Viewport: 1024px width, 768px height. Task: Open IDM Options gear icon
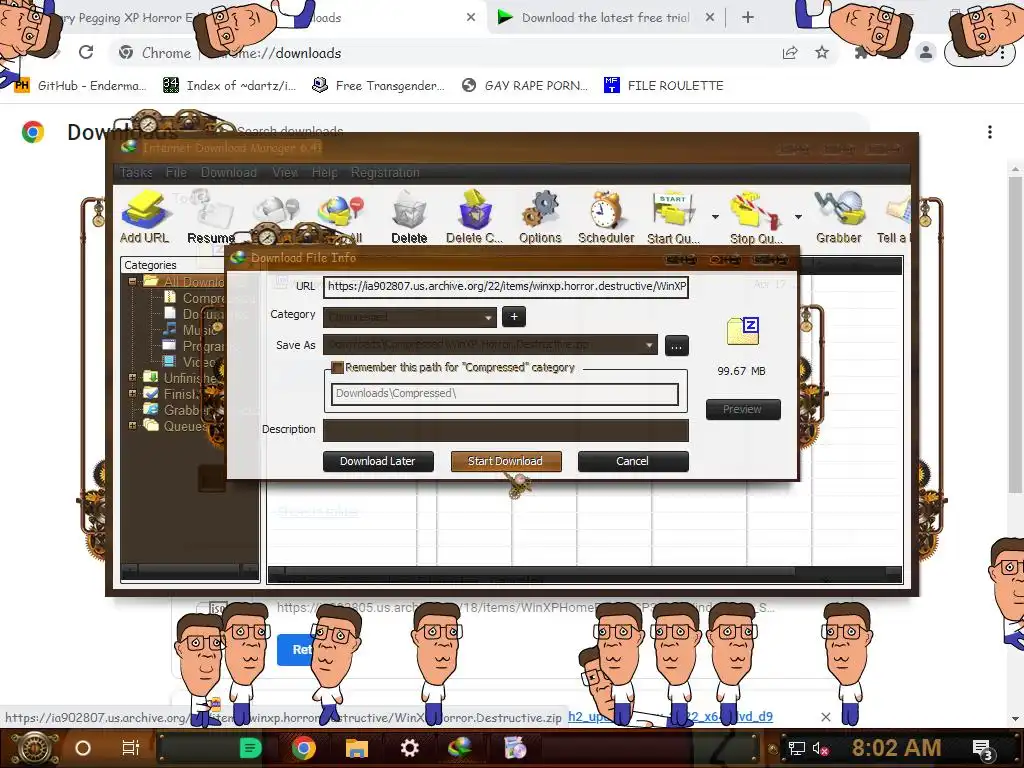tap(540, 217)
